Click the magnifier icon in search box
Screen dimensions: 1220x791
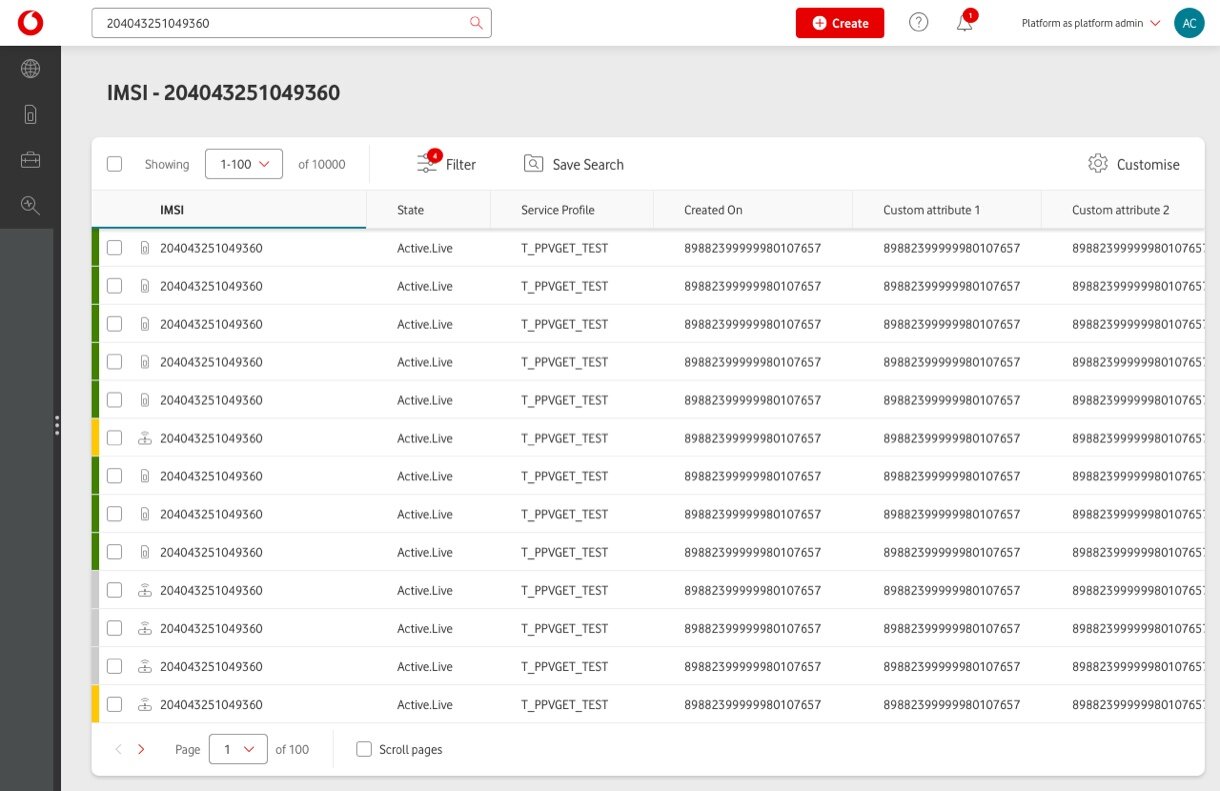coord(476,23)
